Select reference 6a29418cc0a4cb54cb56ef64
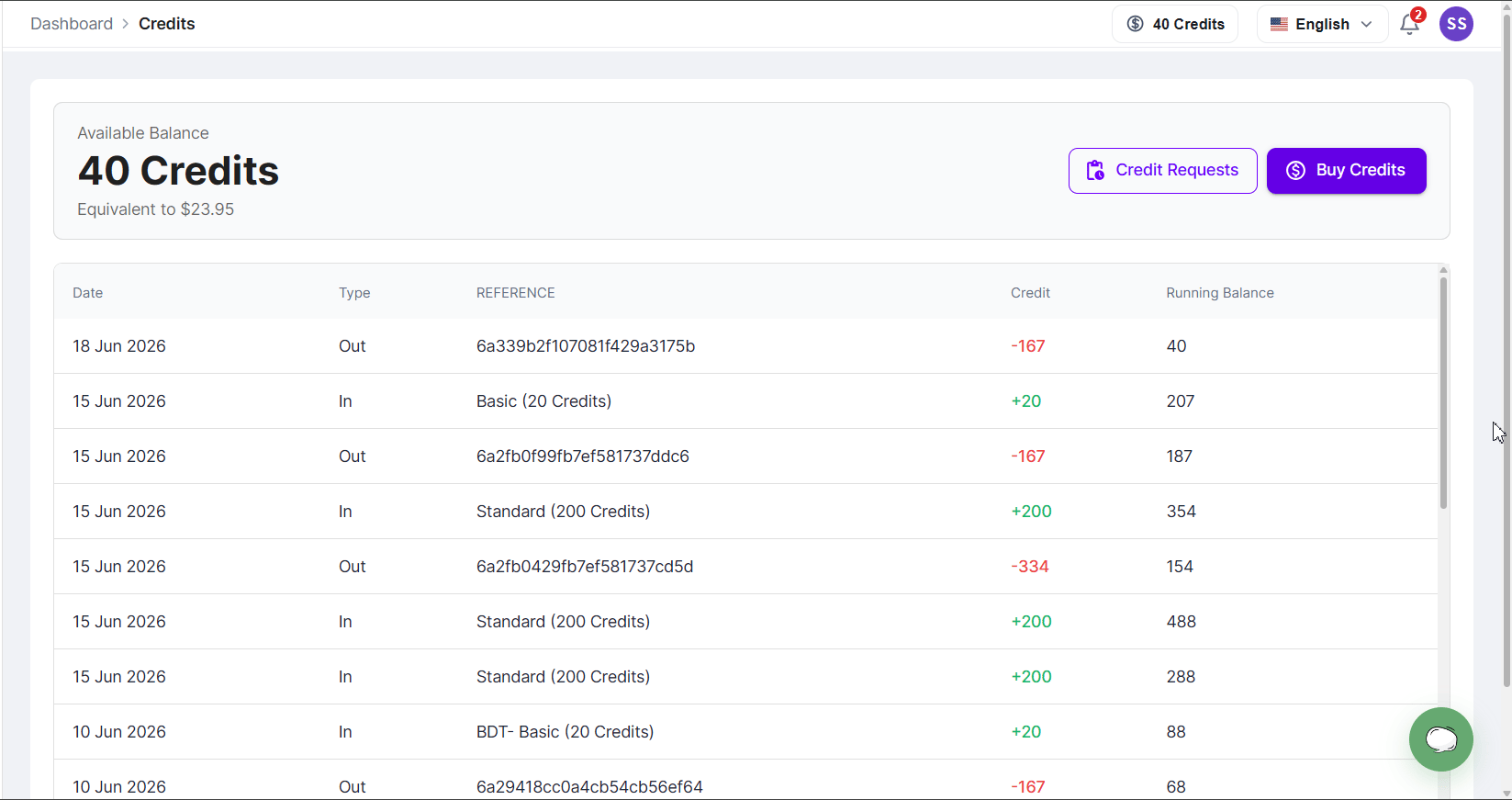1512x800 pixels. tap(589, 787)
